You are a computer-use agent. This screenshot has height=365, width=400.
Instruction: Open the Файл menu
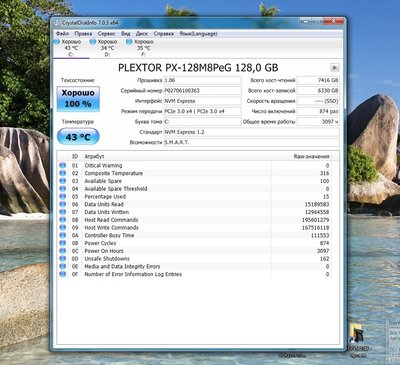[x=62, y=34]
